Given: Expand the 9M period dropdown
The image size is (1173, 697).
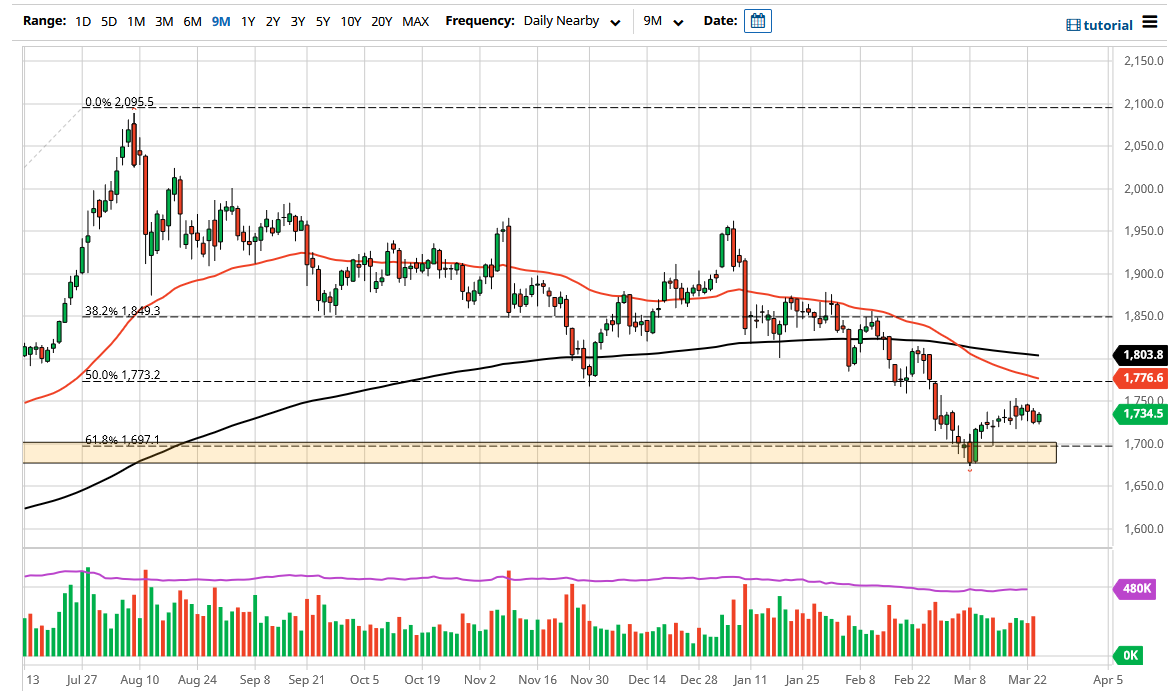Looking at the screenshot, I should [x=664, y=22].
